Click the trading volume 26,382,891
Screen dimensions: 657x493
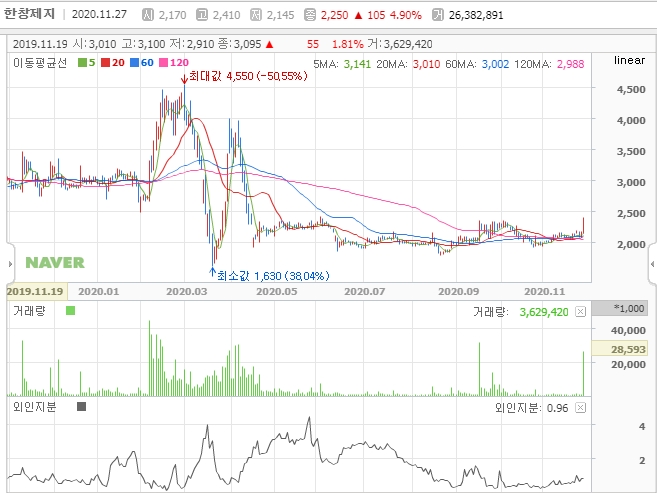tap(476, 15)
